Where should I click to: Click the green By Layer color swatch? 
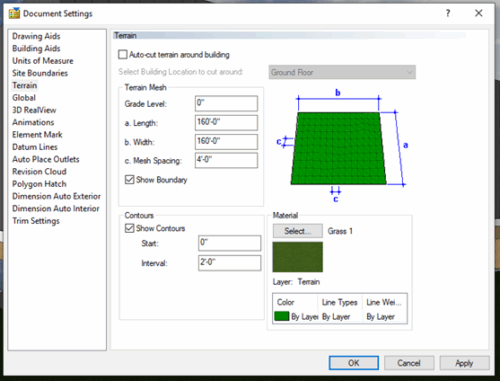click(x=281, y=316)
